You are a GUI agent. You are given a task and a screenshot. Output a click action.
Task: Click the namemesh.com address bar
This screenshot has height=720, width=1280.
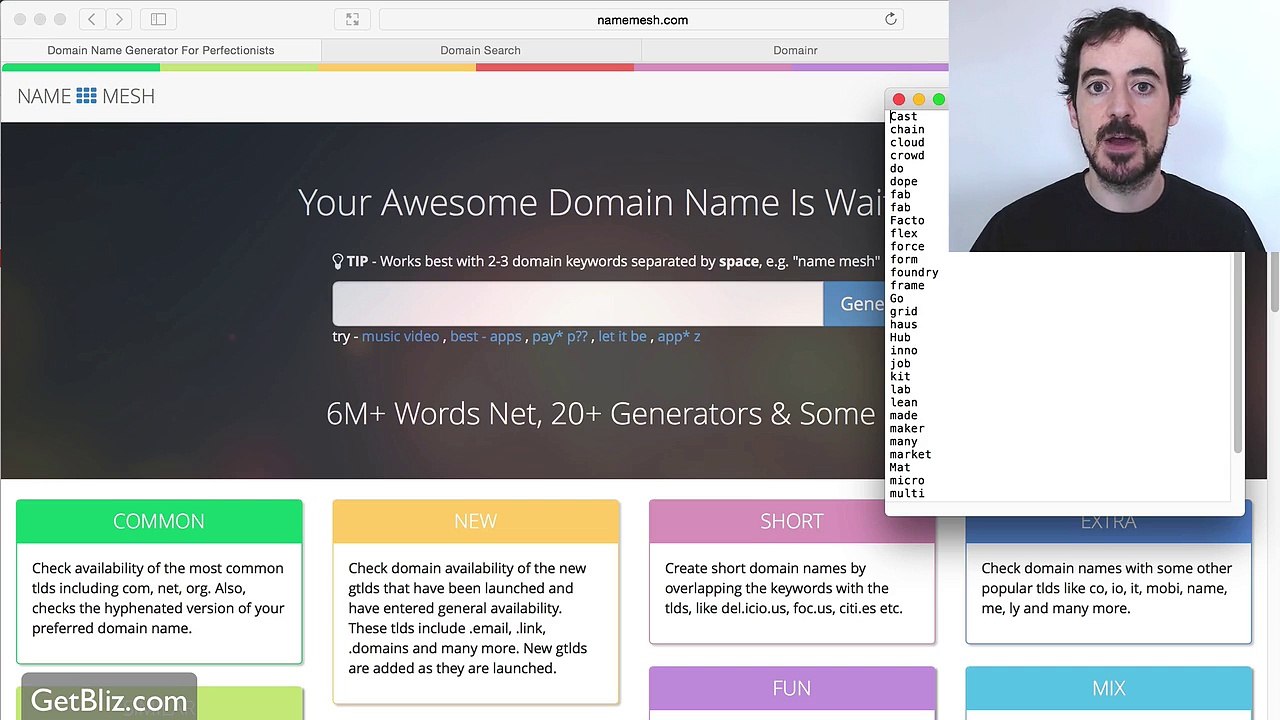point(642,19)
